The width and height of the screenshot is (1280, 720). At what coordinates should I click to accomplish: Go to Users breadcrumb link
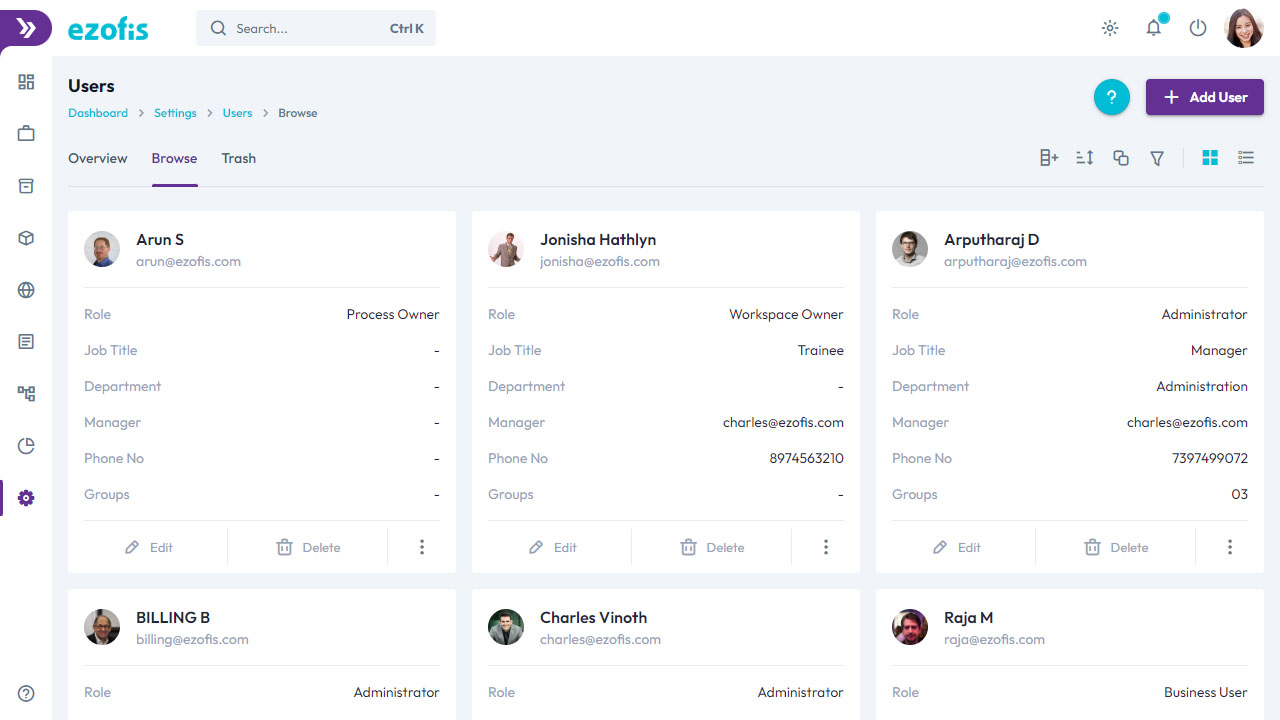click(x=237, y=113)
